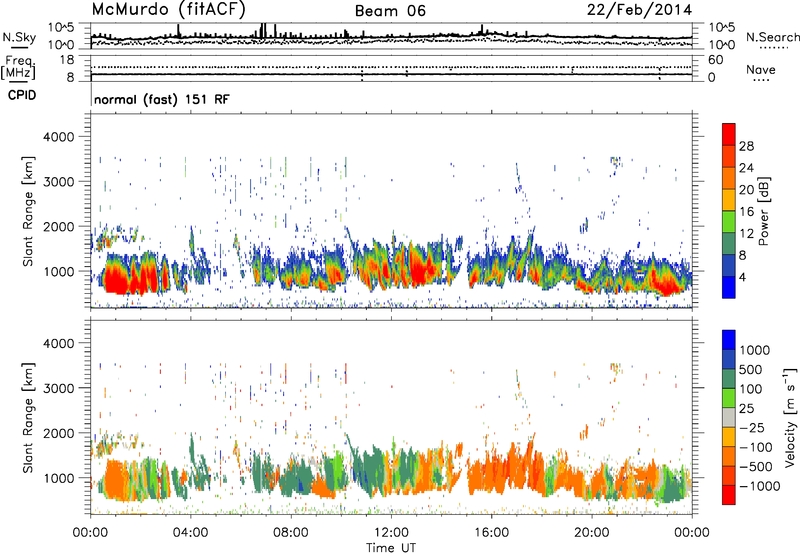800x554 pixels.
Task: Click the orange velocity patch near 16:30 UT
Action: pyautogui.click(x=505, y=469)
